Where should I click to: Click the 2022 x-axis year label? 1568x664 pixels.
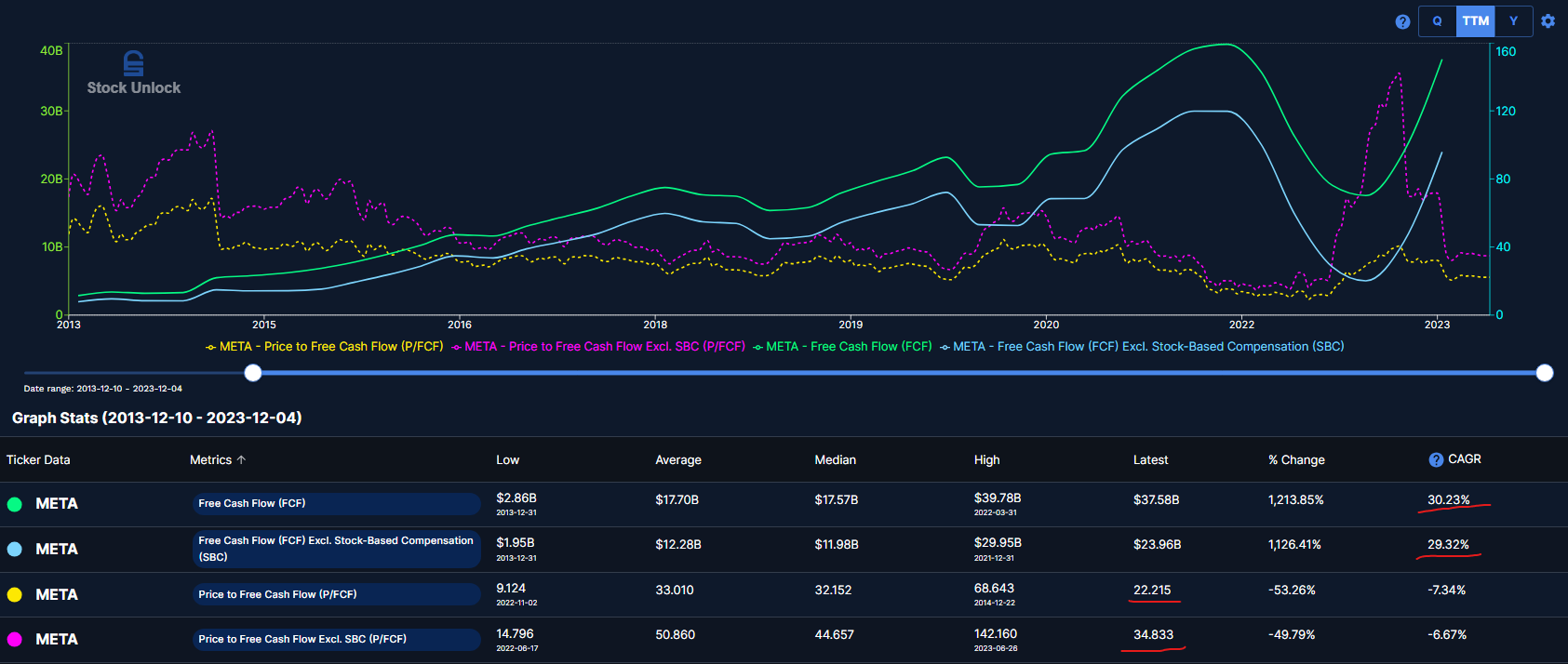[x=1241, y=325]
